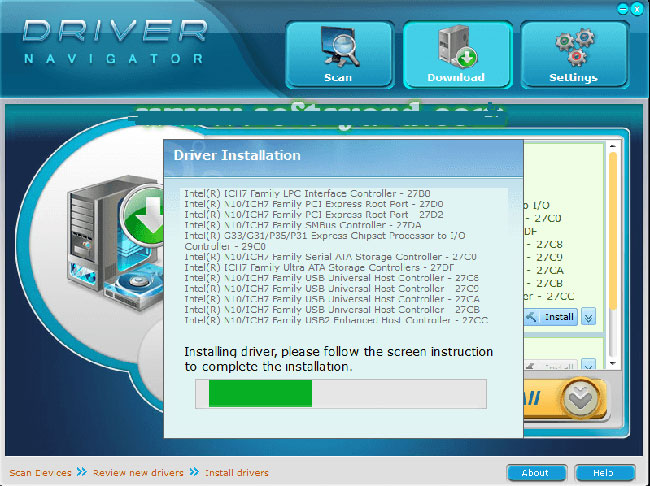Click the 'Installing driver, please follow' message

click(338, 359)
